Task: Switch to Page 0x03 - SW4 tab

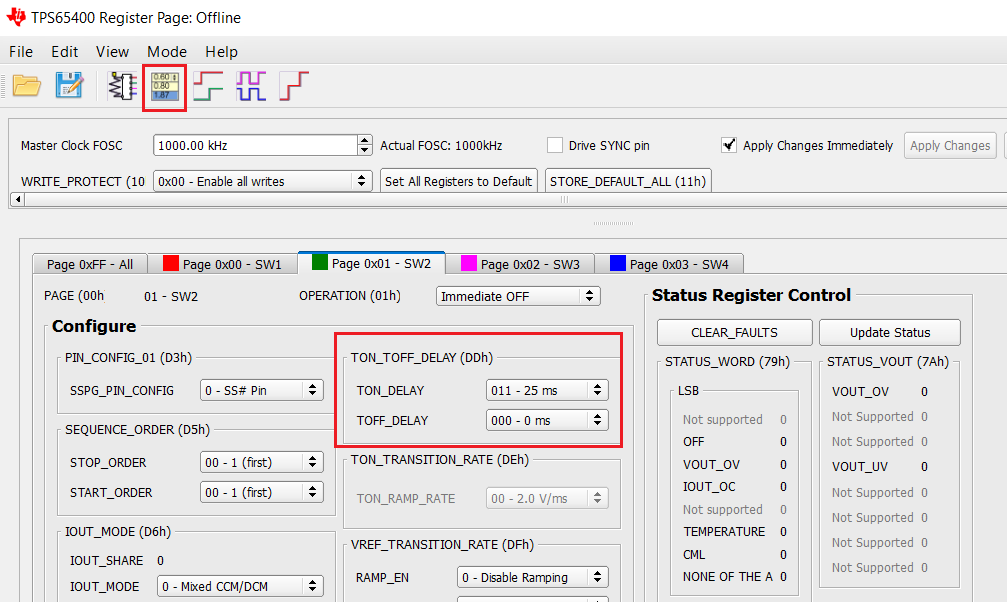Action: point(669,264)
